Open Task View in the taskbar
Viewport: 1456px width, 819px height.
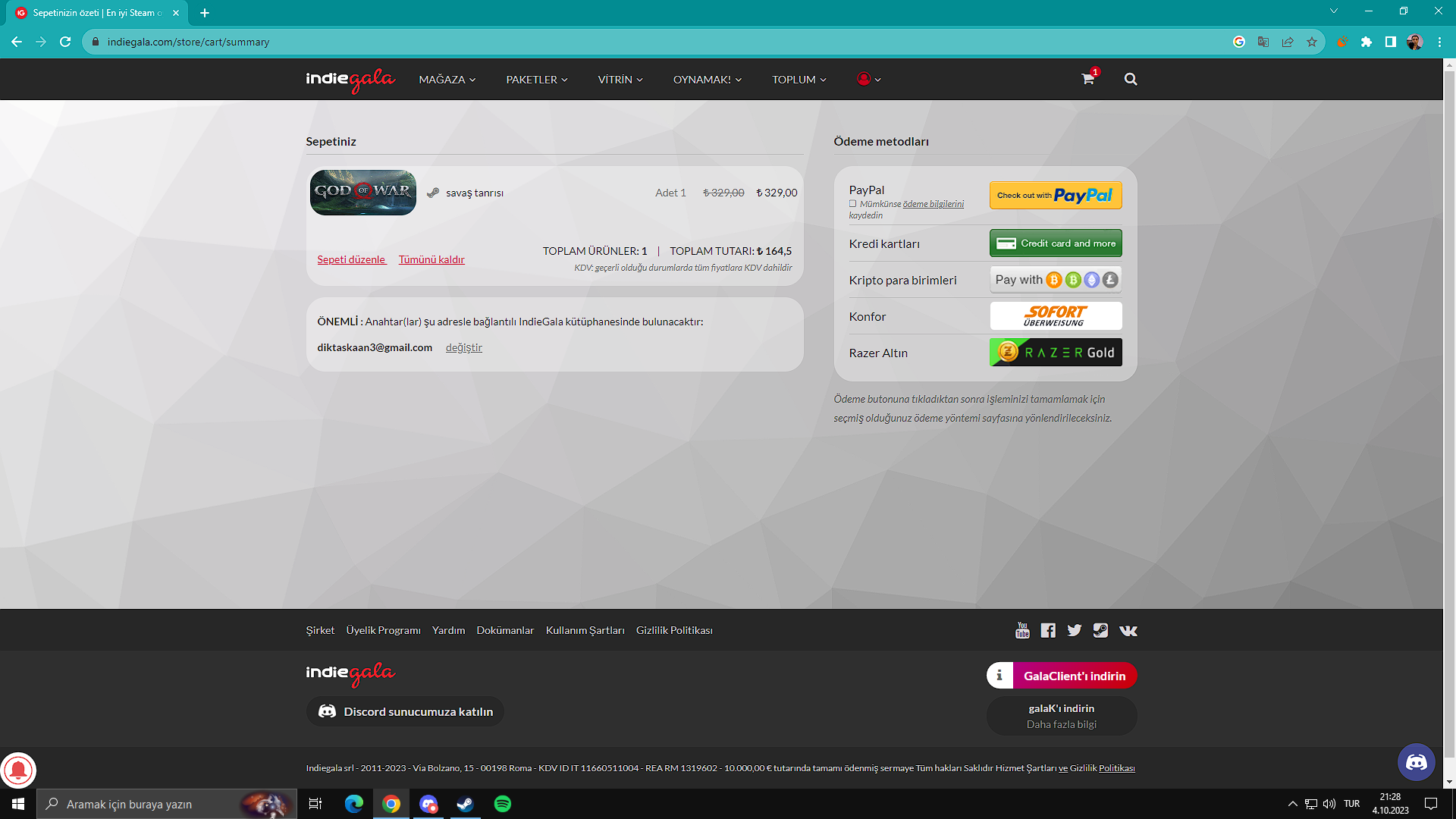[315, 804]
